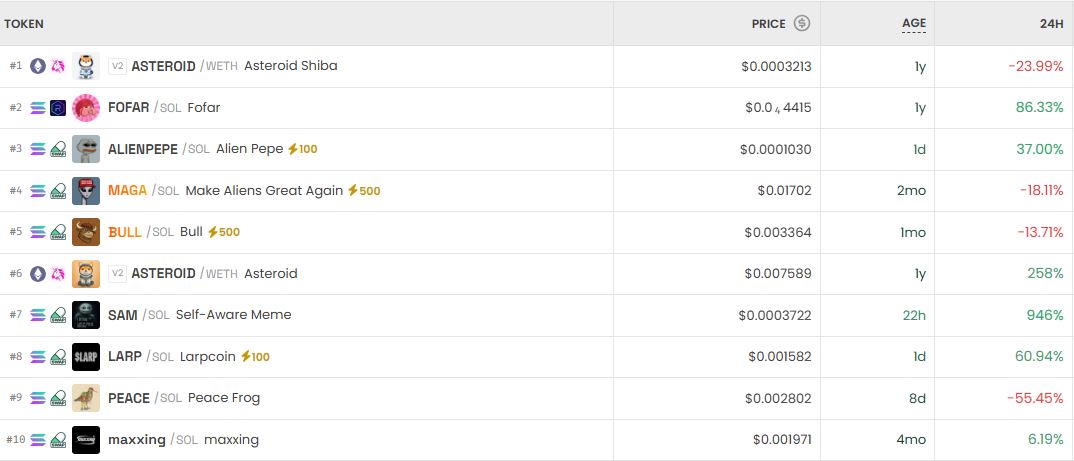Toggle the dollar currency icon beside PRICE
The image size is (1074, 461).
pyautogui.click(x=802, y=23)
